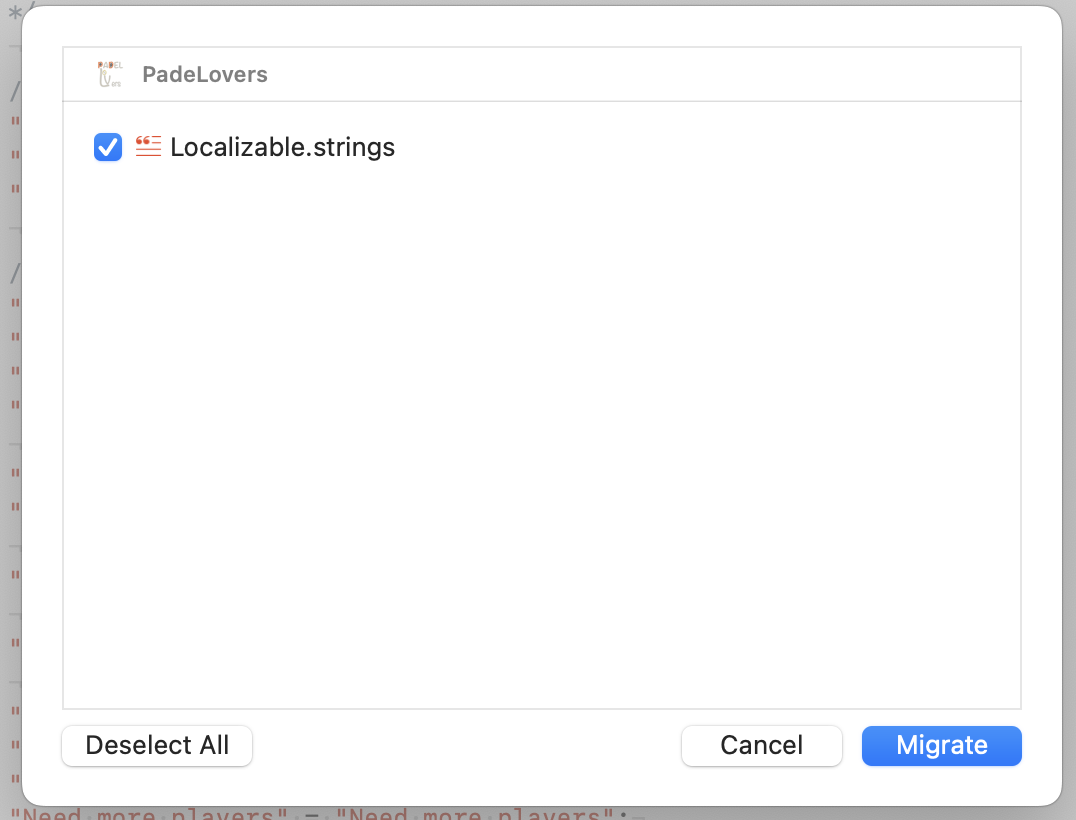Select the Localizable.strings file name
The height and width of the screenshot is (820, 1076).
pyautogui.click(x=282, y=147)
